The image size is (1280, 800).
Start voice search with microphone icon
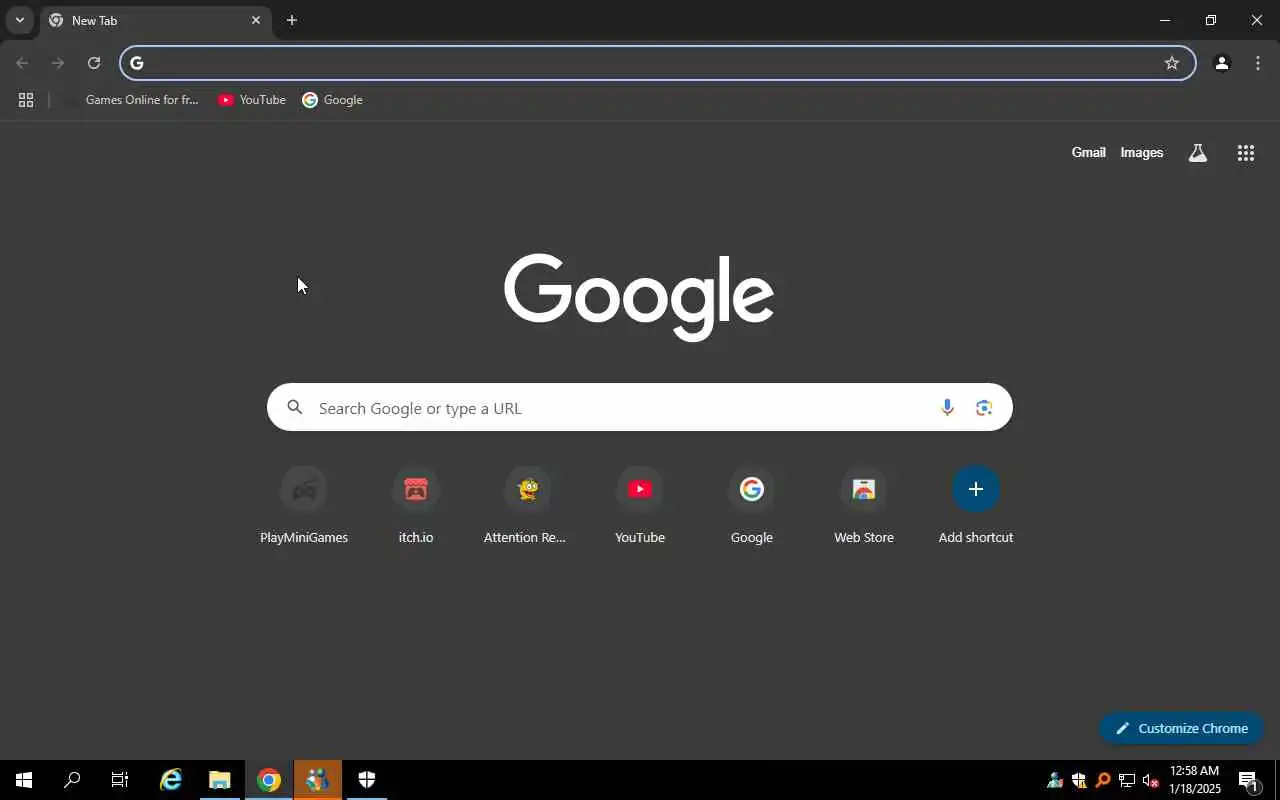pyautogui.click(x=947, y=407)
